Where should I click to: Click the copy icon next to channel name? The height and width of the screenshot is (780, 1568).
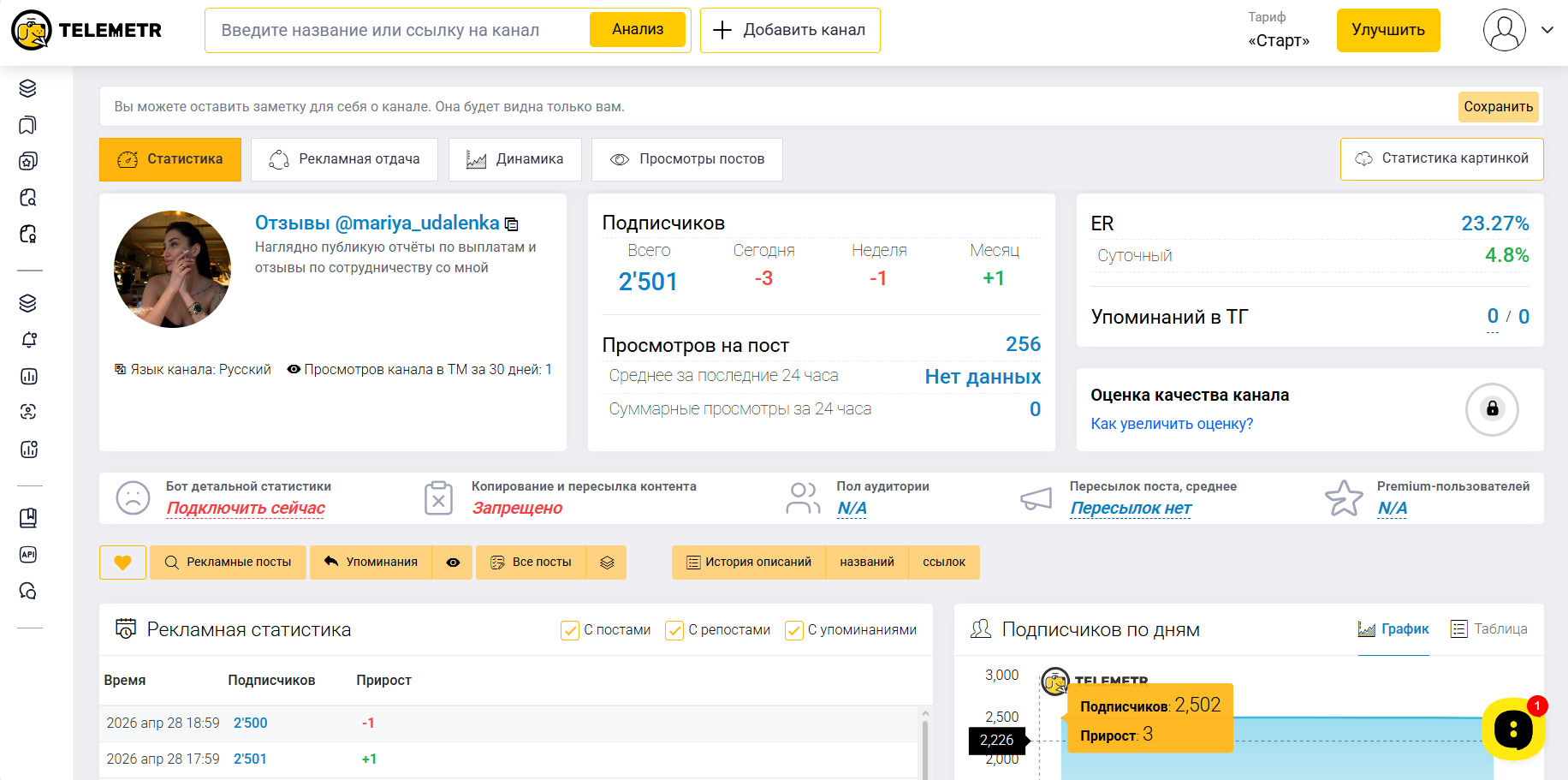(512, 224)
